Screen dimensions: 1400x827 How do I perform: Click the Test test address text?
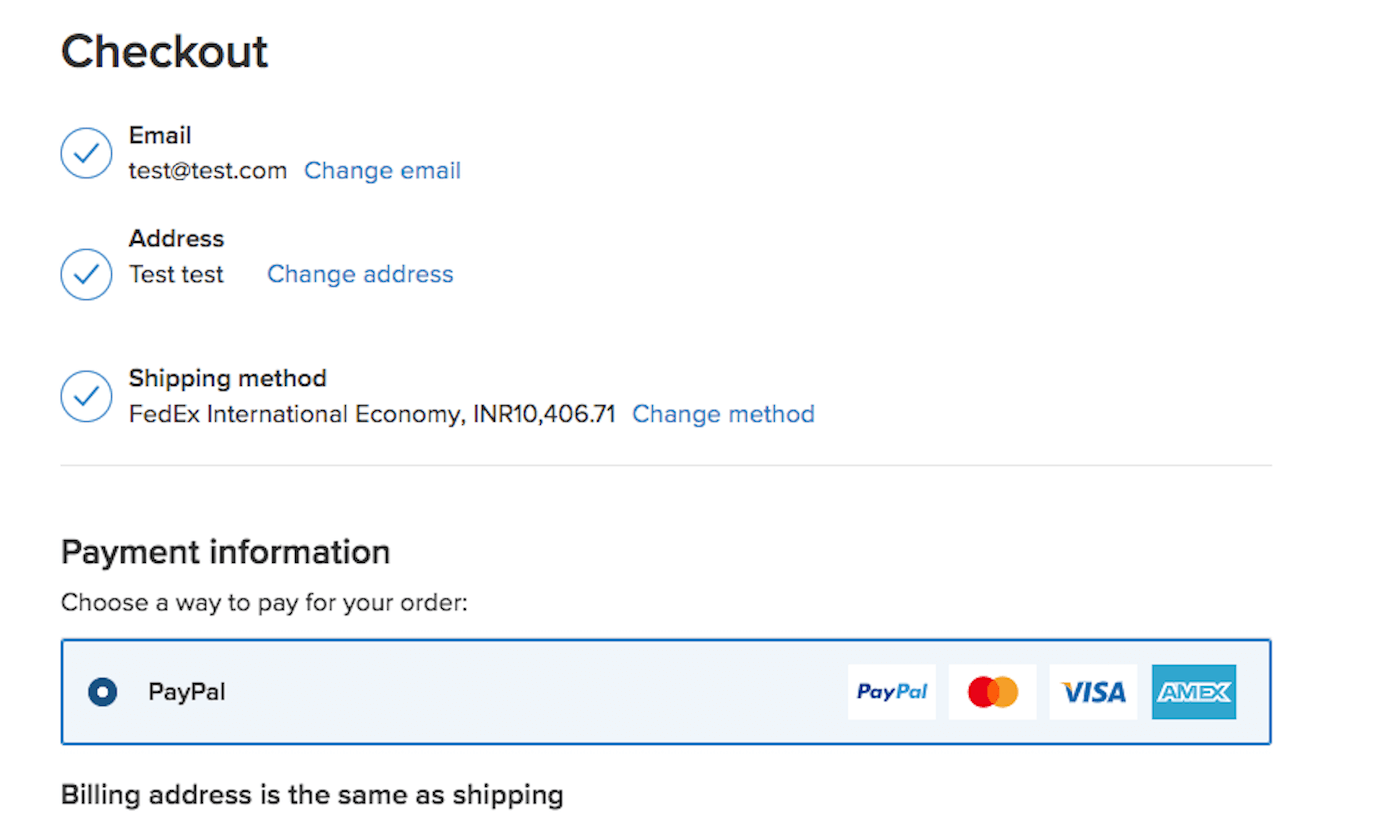point(176,274)
